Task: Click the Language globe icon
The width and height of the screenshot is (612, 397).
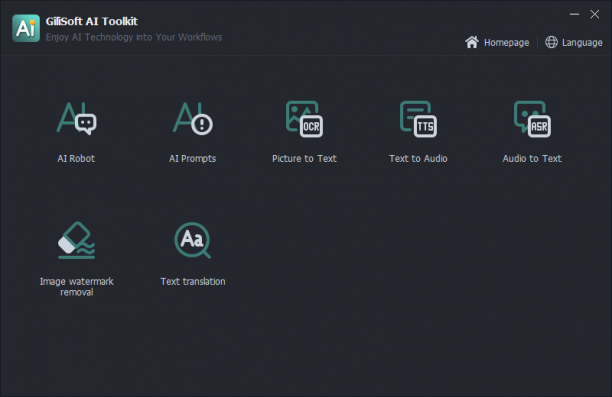Action: pos(551,42)
